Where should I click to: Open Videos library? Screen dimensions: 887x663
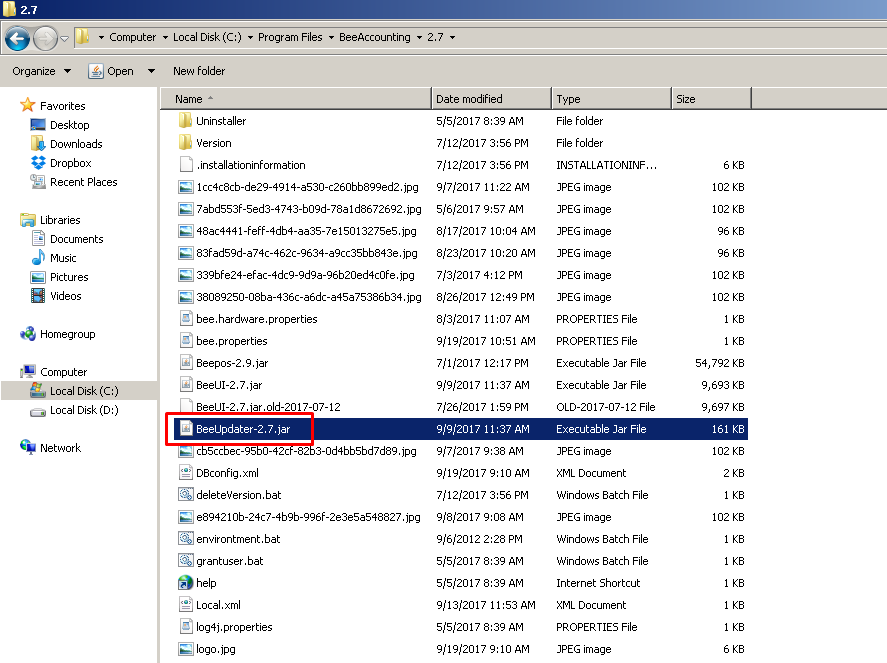point(66,296)
